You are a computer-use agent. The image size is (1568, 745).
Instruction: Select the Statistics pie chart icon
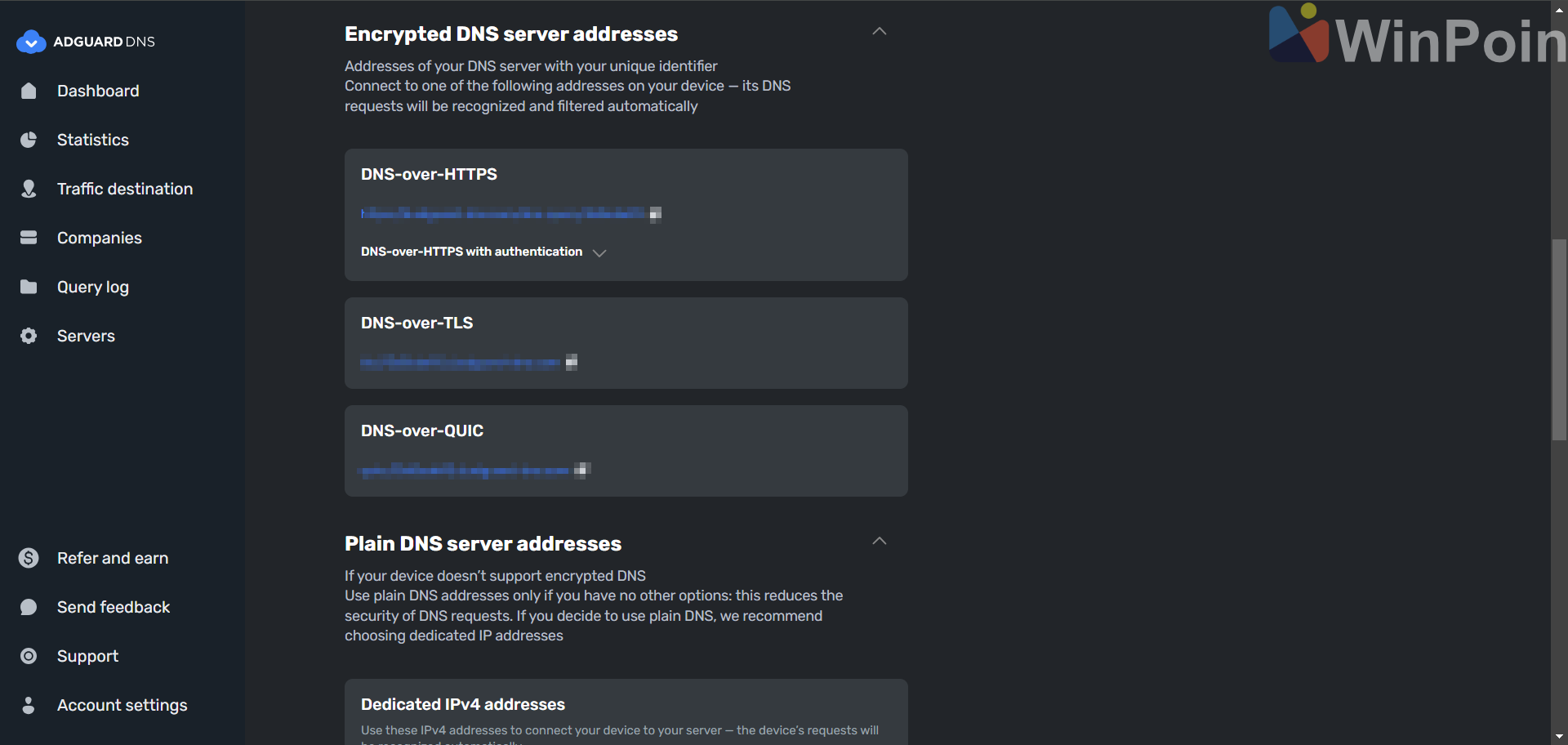click(29, 140)
